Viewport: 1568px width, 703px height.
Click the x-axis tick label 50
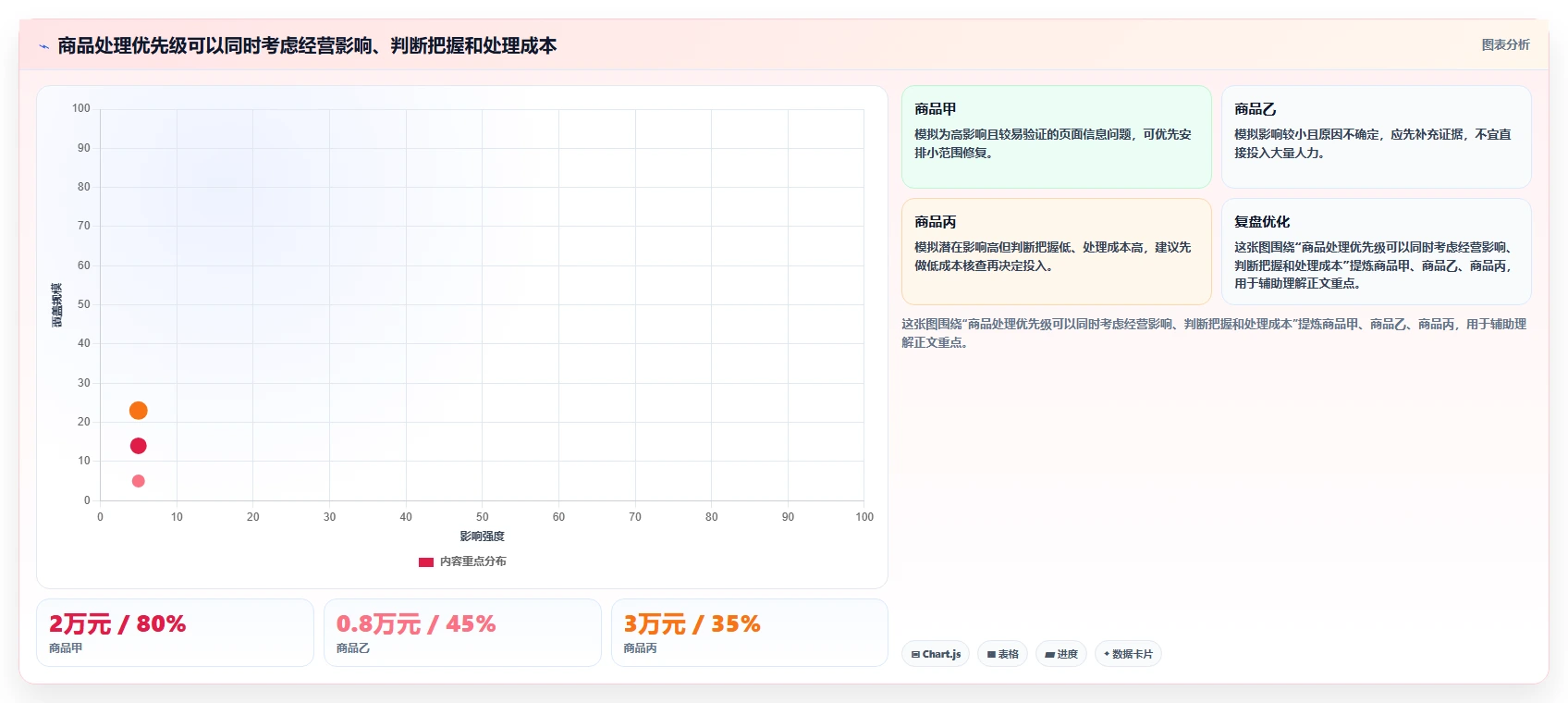pos(482,517)
